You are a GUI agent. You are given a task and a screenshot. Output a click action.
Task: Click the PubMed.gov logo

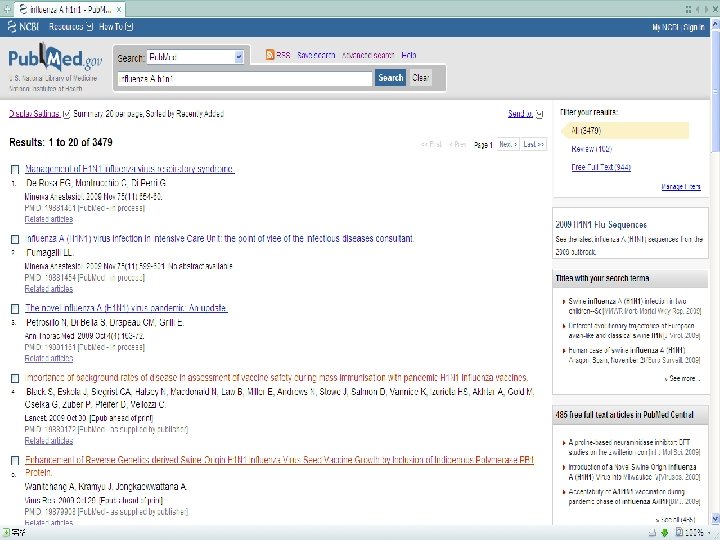pyautogui.click(x=55, y=58)
